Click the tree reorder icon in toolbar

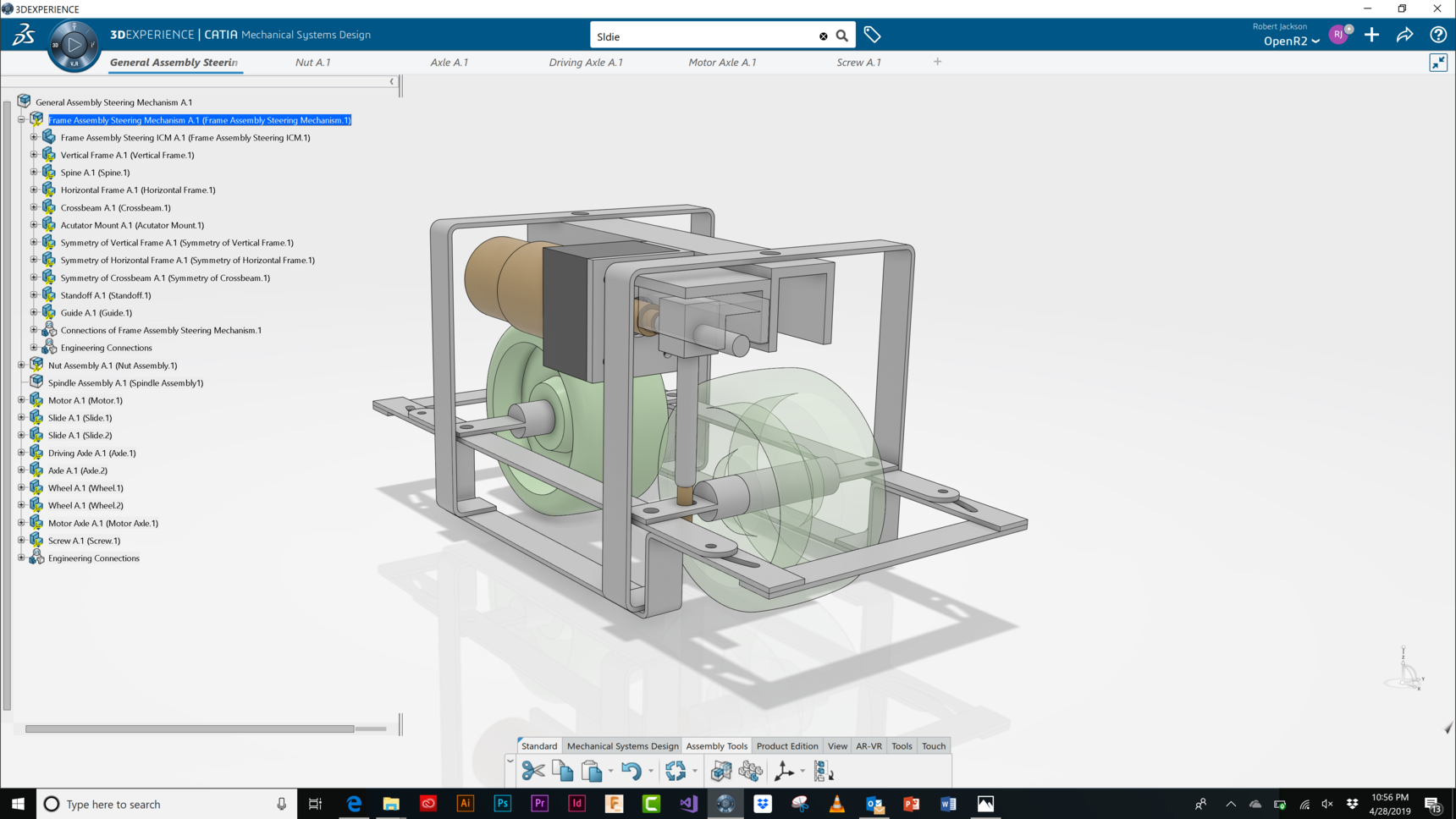click(824, 771)
